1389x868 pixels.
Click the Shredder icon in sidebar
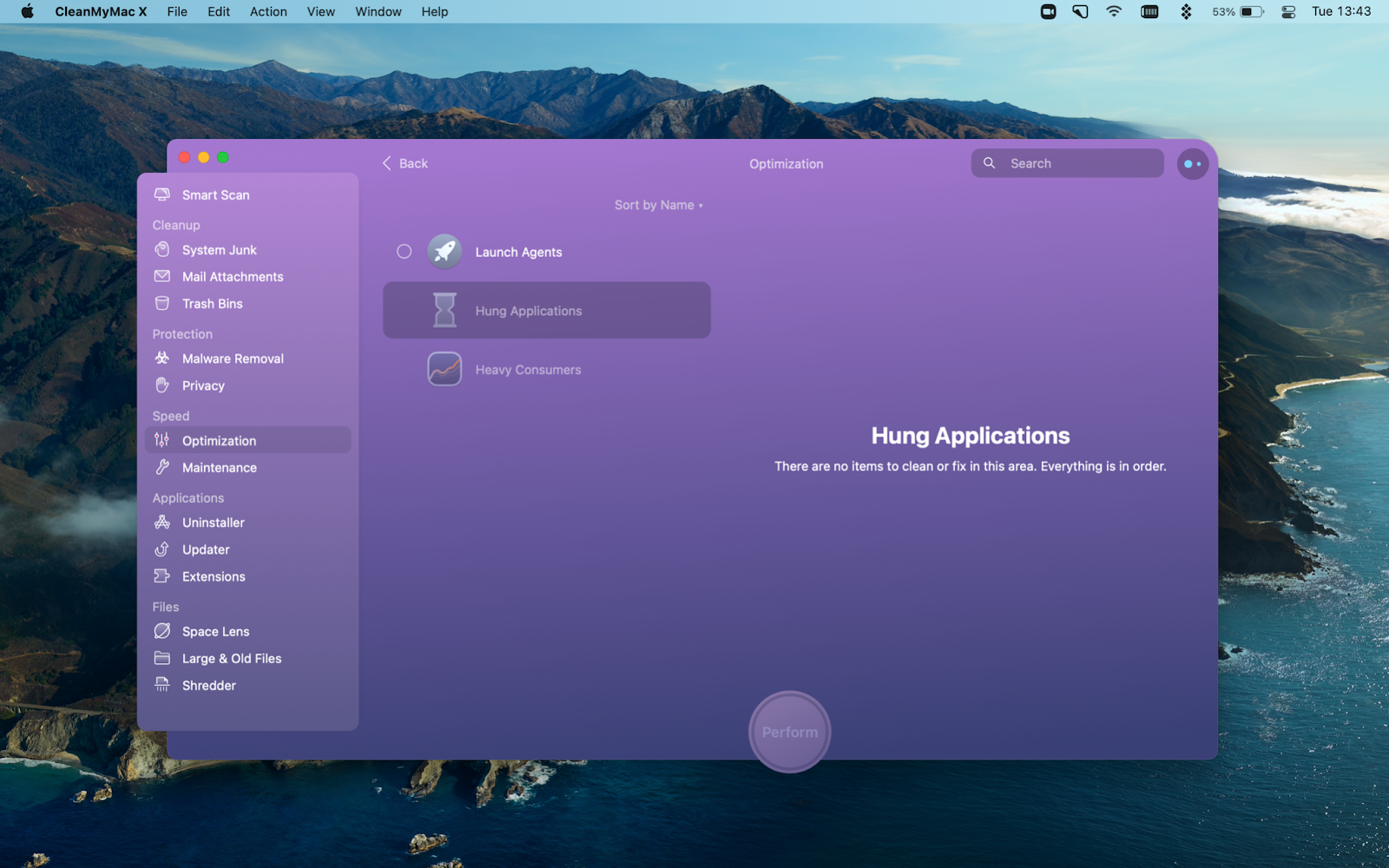click(x=162, y=685)
